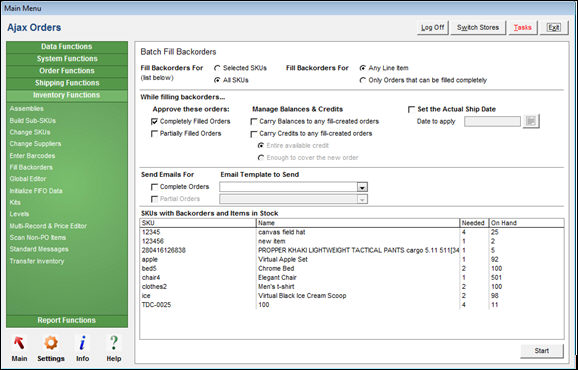Open the Help question mark icon
Image resolution: width=578 pixels, height=370 pixels.
point(114,343)
